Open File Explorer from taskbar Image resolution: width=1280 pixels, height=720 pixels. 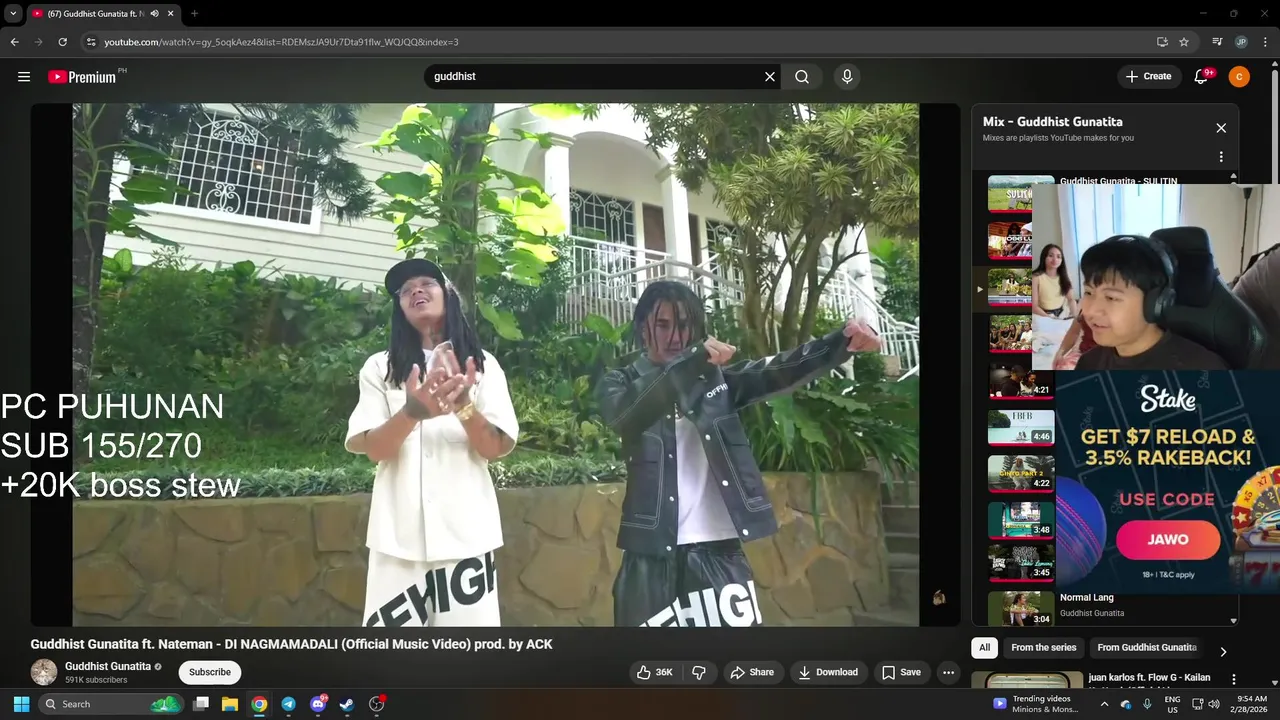pos(230,704)
